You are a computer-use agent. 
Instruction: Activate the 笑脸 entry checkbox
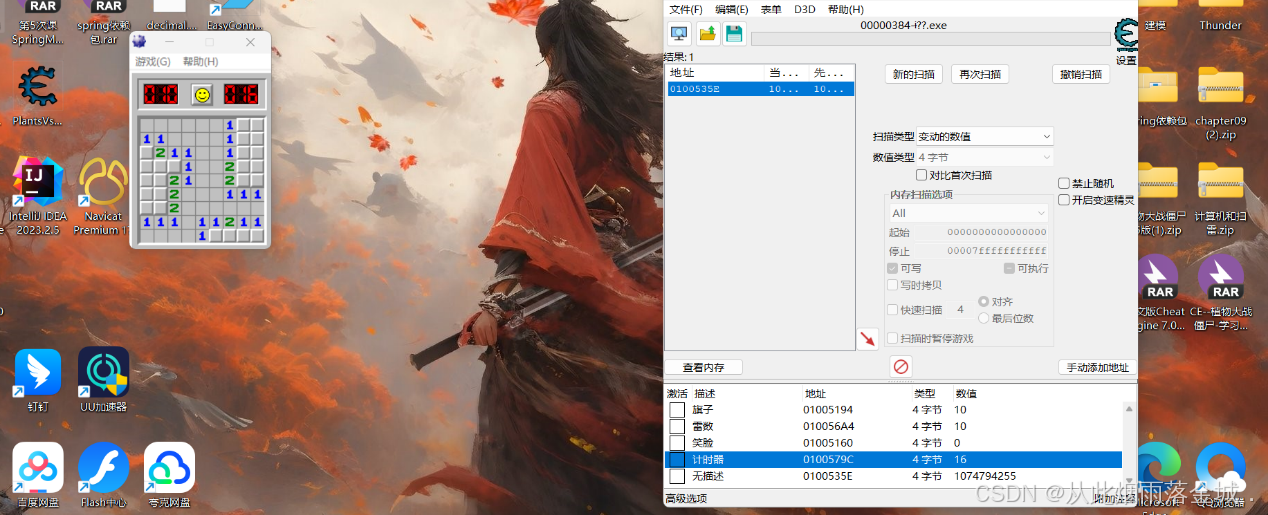677,443
